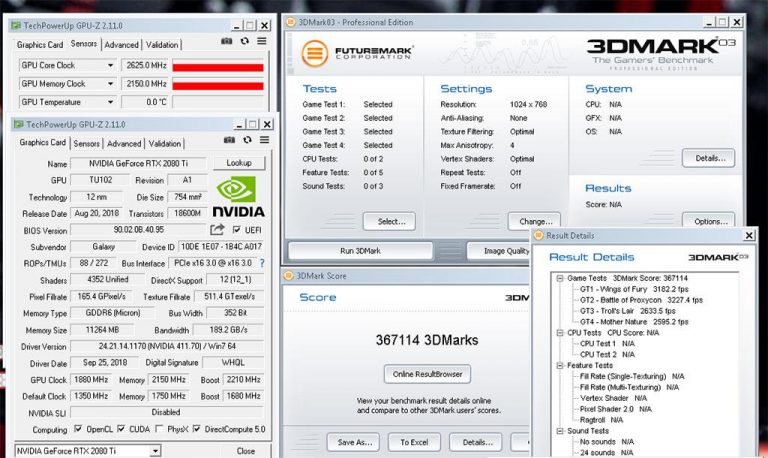This screenshot has width=768, height=458.
Task: Click the GPU name field NVIDIA GeForce RTX 2080 Ti
Action: [x=139, y=163]
